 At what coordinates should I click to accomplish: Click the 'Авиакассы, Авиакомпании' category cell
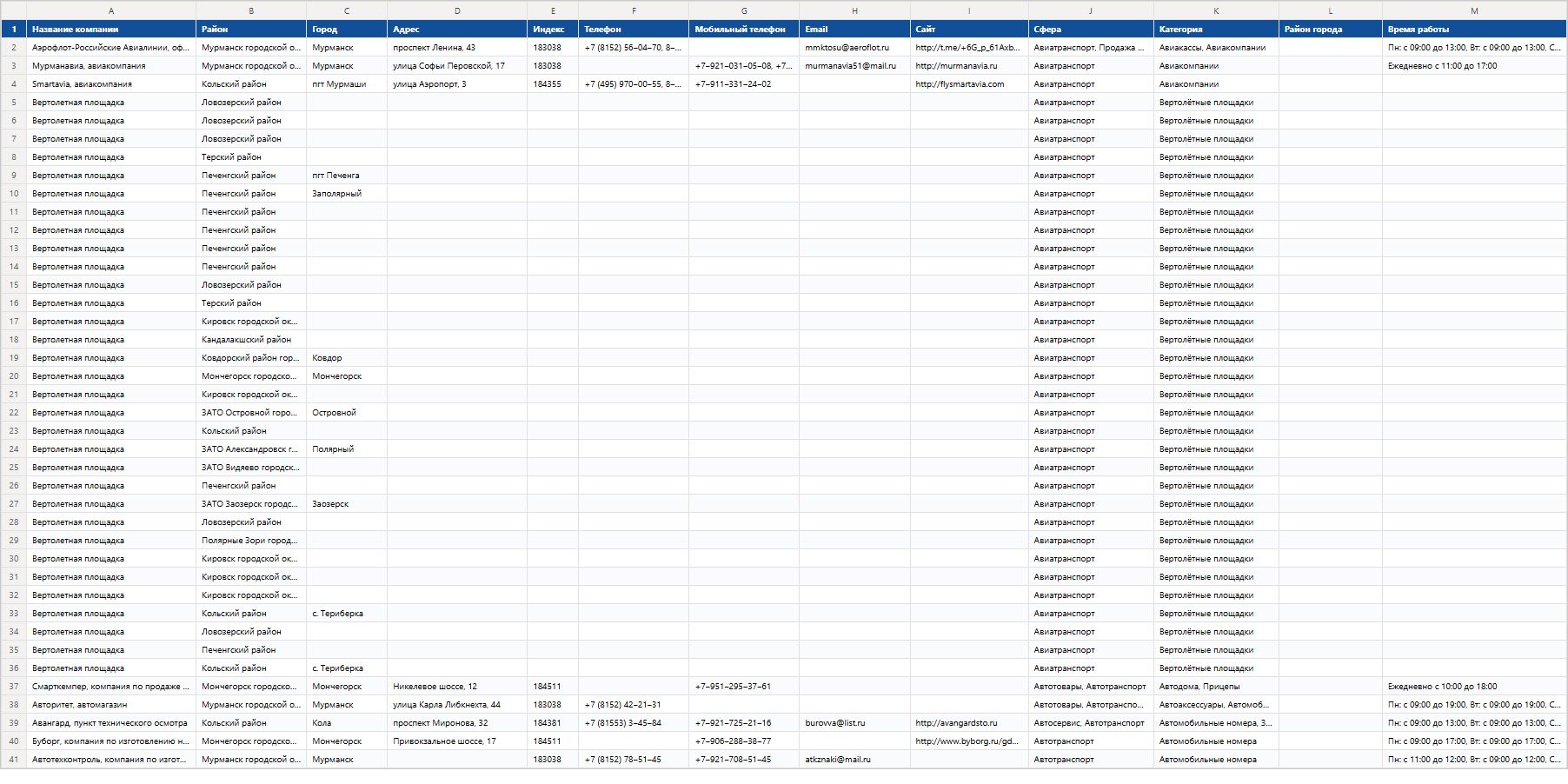pyautogui.click(x=1216, y=48)
